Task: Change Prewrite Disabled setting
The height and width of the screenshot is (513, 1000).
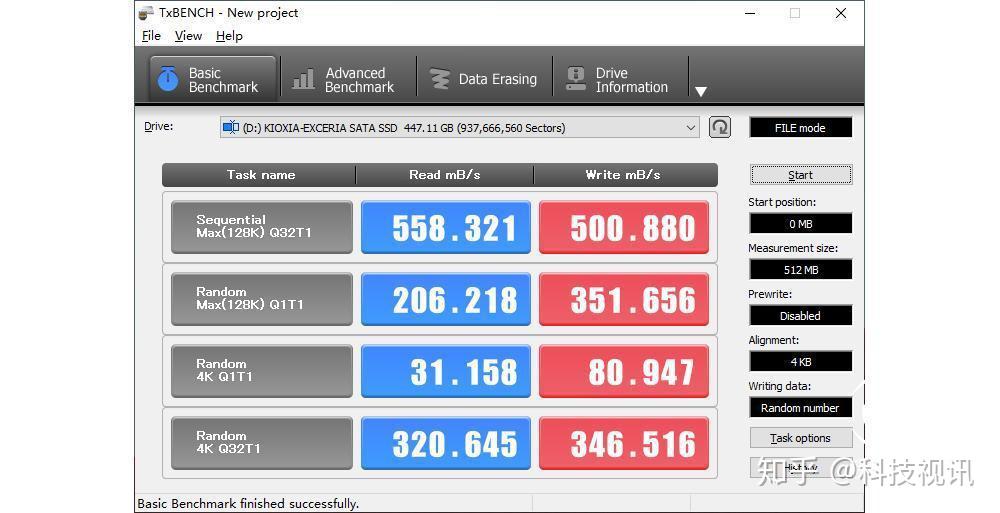Action: pyautogui.click(x=800, y=316)
